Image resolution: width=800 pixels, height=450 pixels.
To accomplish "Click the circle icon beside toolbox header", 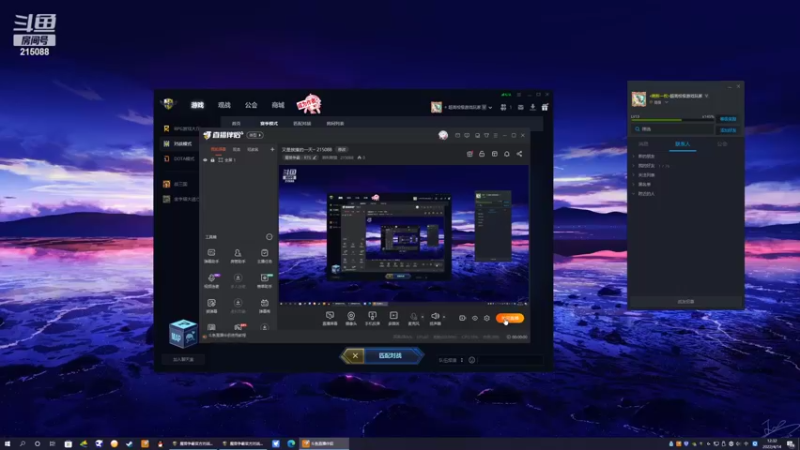I will pos(269,237).
